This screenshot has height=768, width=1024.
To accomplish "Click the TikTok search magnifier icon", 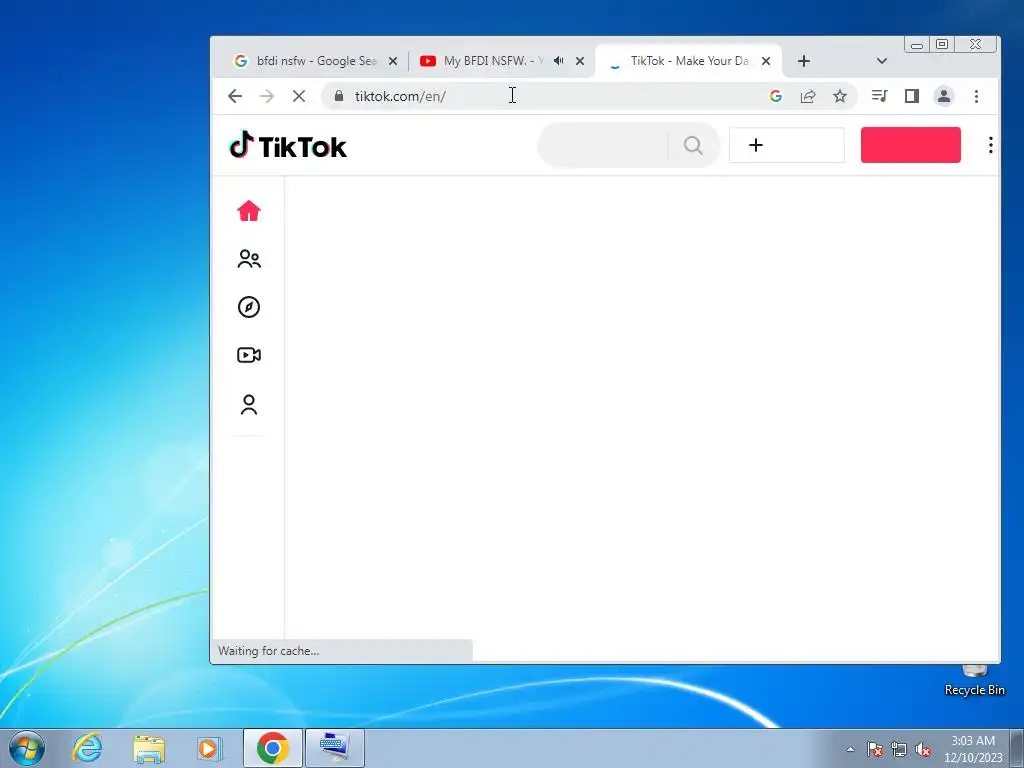I will click(694, 145).
